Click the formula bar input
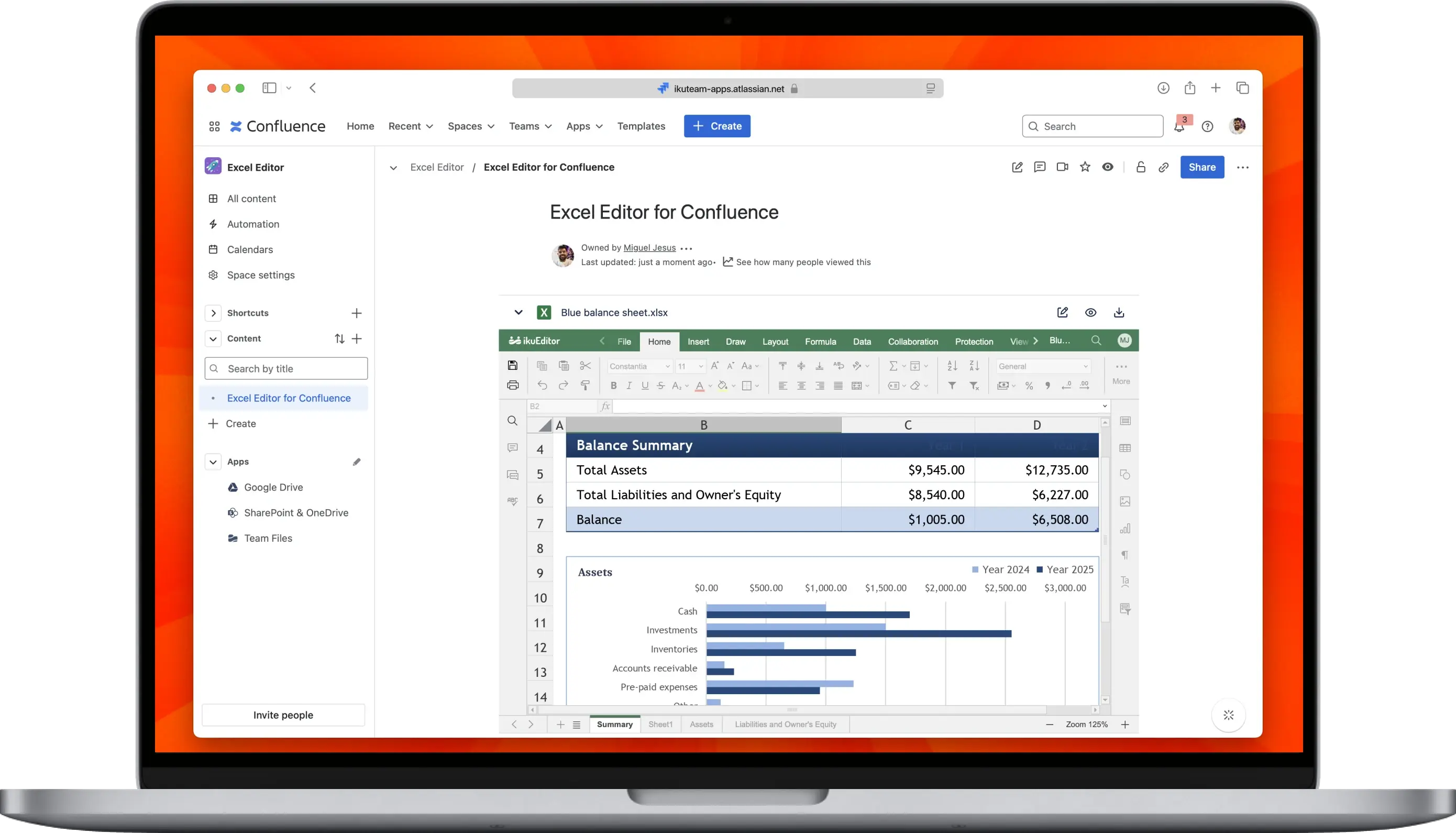The width and height of the screenshot is (1456, 833). pos(855,406)
